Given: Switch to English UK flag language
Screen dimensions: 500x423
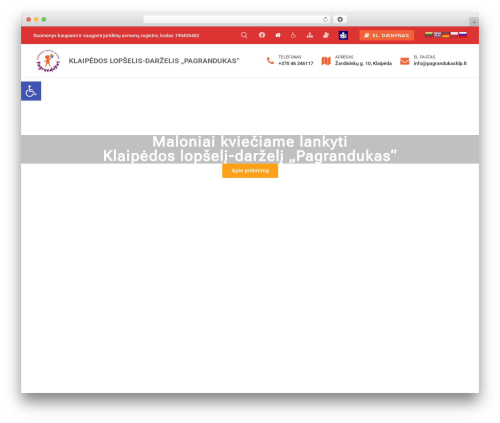Looking at the screenshot, I should click(x=437, y=34).
